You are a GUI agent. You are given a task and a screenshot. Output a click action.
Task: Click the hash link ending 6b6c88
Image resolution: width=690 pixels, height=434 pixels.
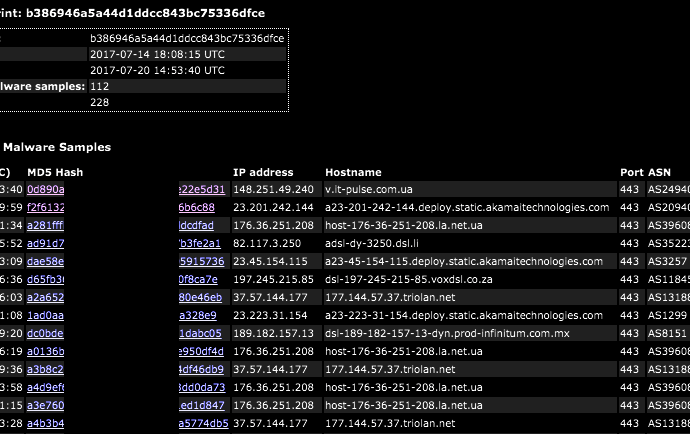197,207
